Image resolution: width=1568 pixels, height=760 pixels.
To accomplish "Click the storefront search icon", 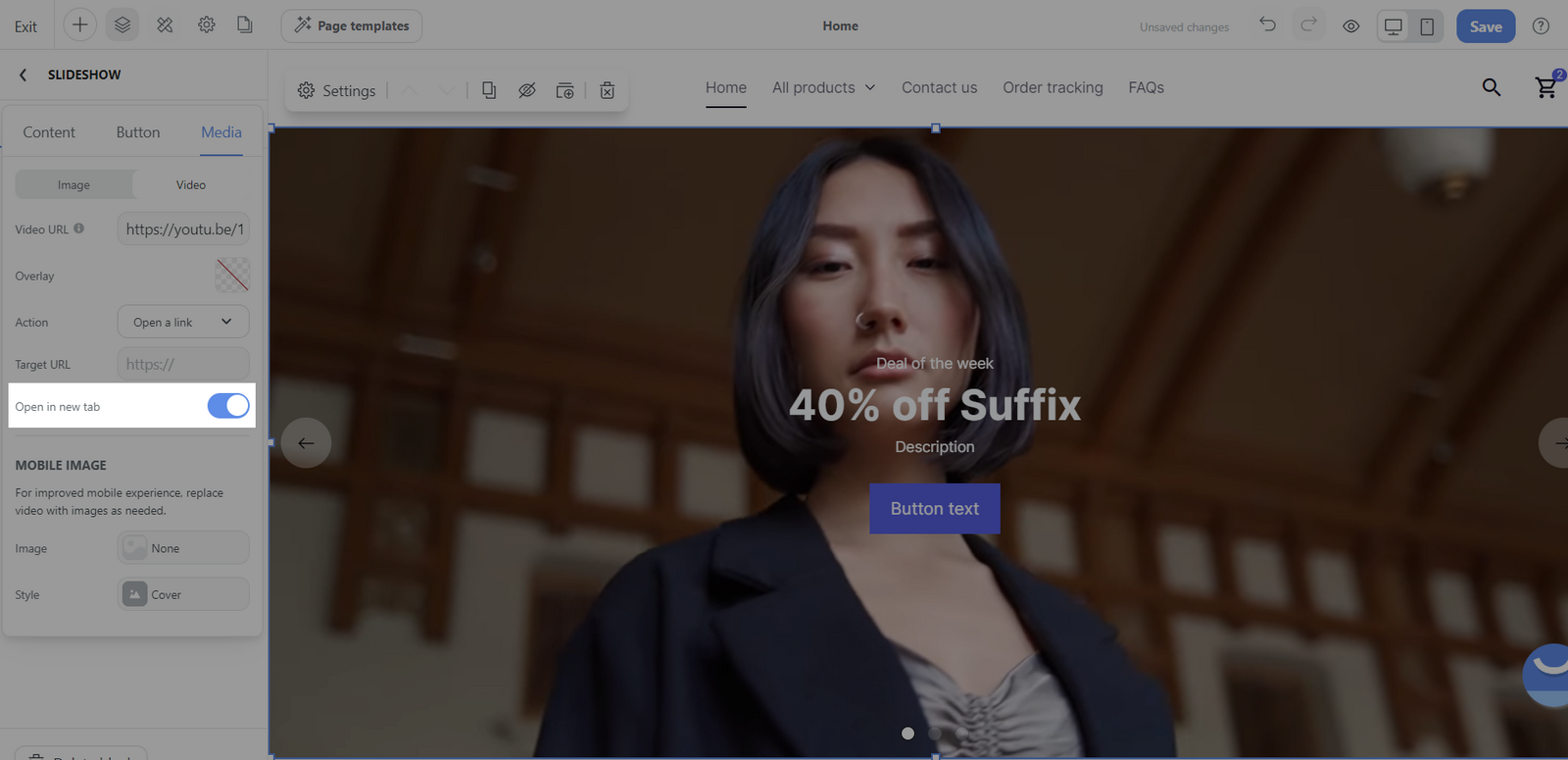I will [x=1492, y=87].
